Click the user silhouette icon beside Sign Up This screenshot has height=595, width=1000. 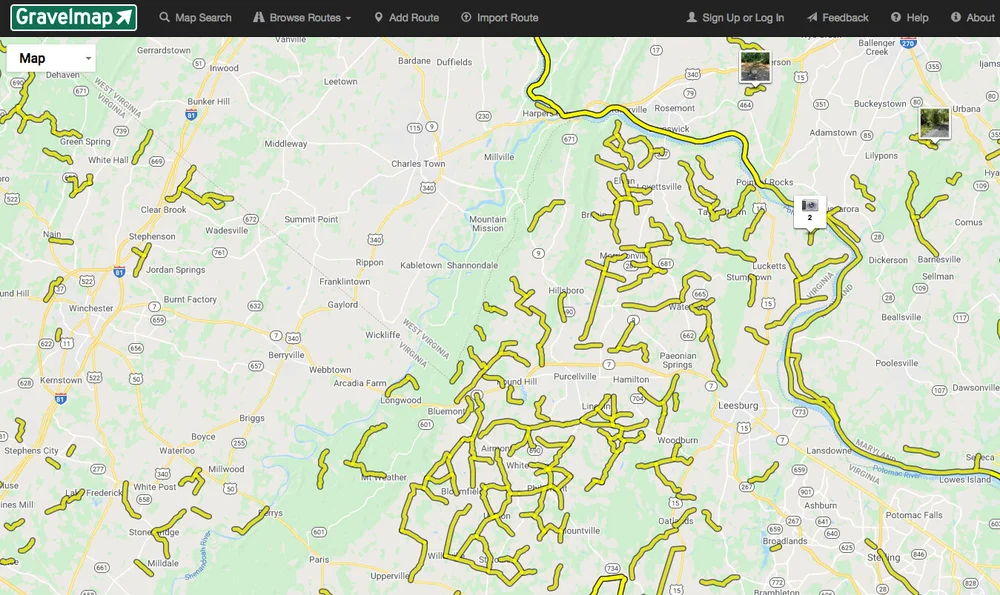click(691, 17)
